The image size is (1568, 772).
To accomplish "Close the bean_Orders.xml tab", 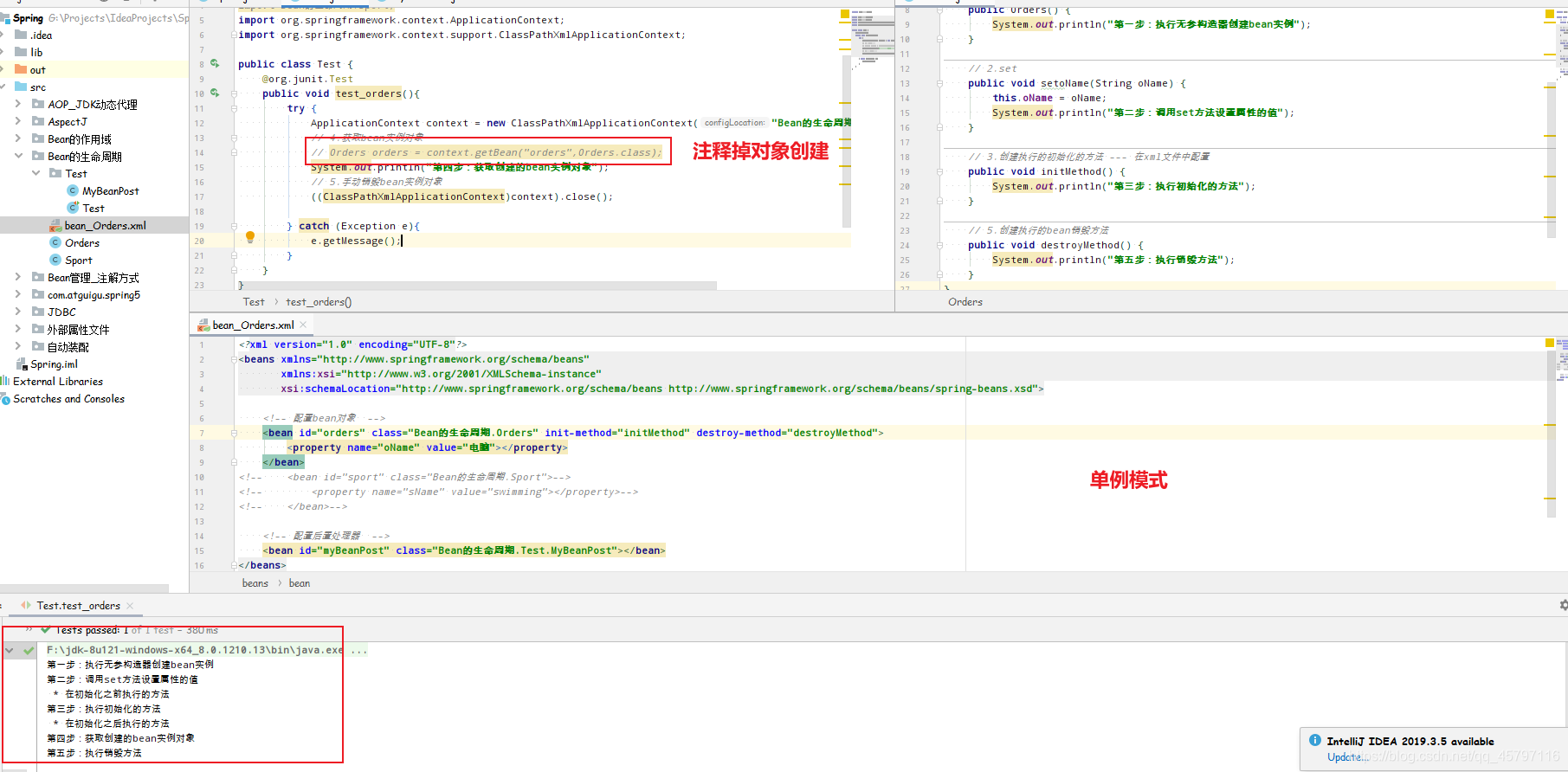I will [x=303, y=325].
